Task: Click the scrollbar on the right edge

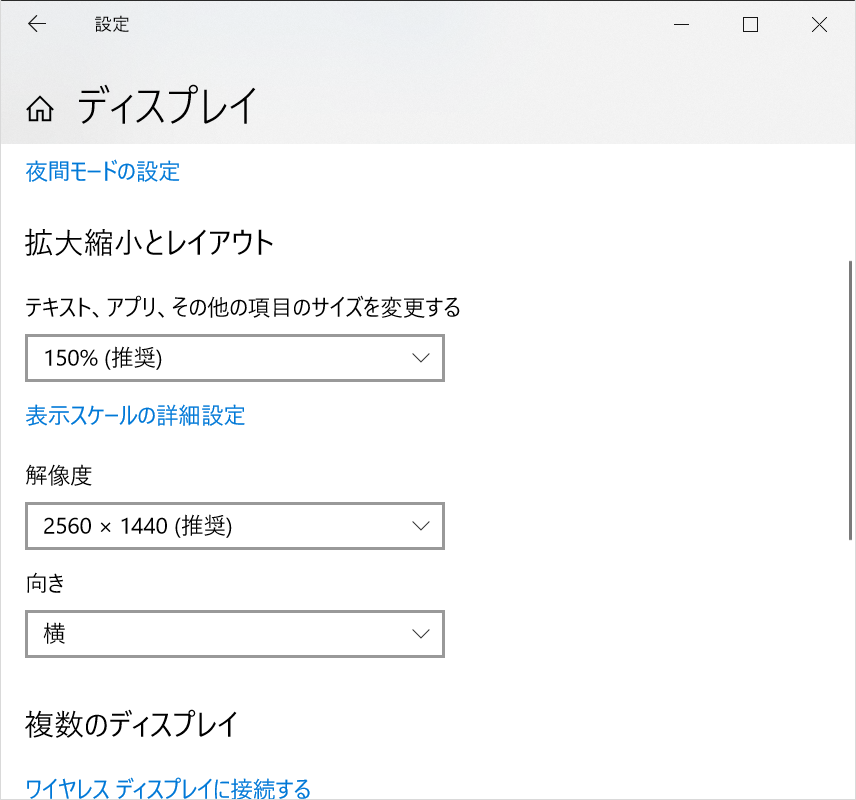Action: point(851,400)
